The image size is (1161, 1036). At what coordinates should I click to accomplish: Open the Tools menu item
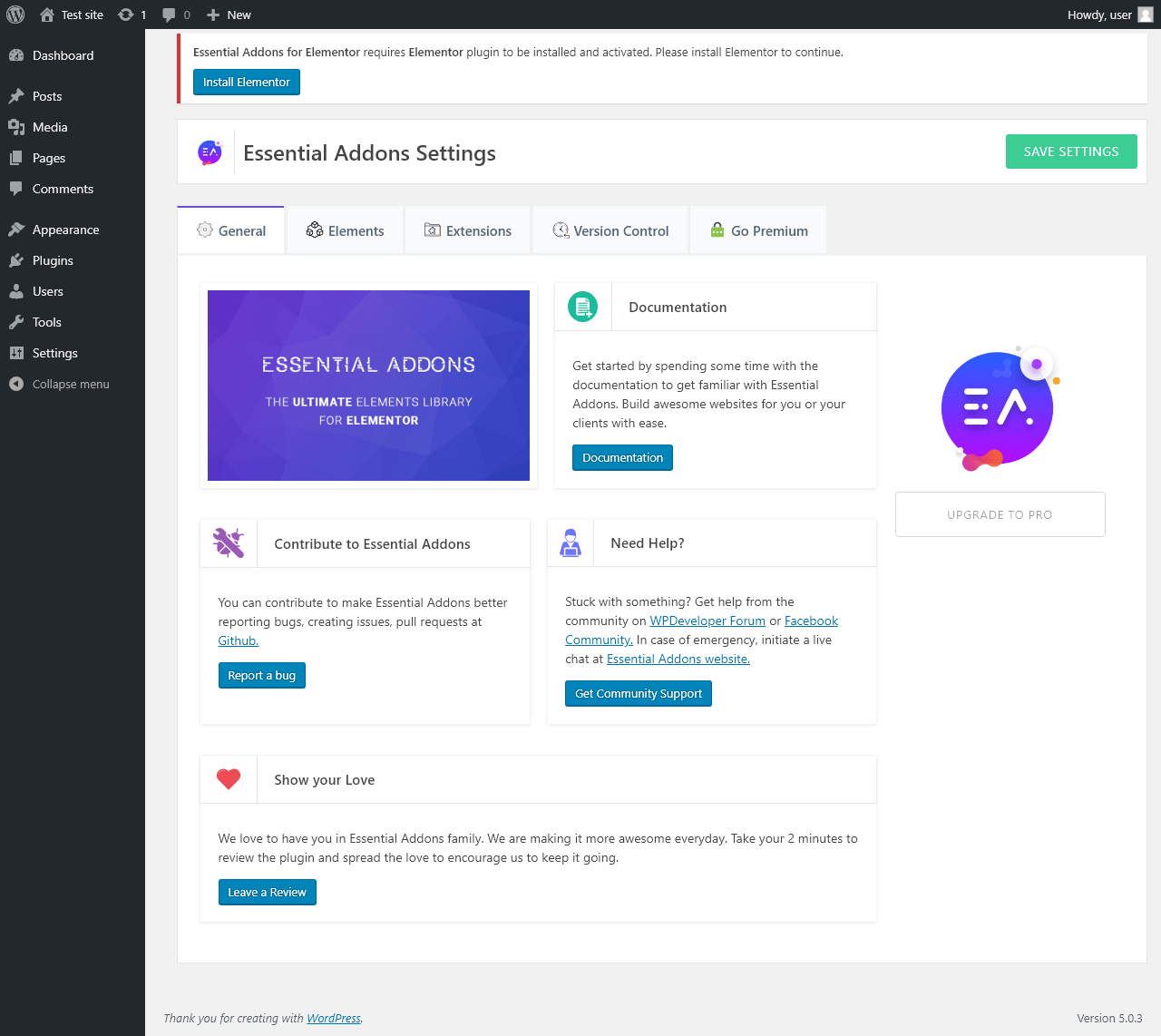click(73, 322)
